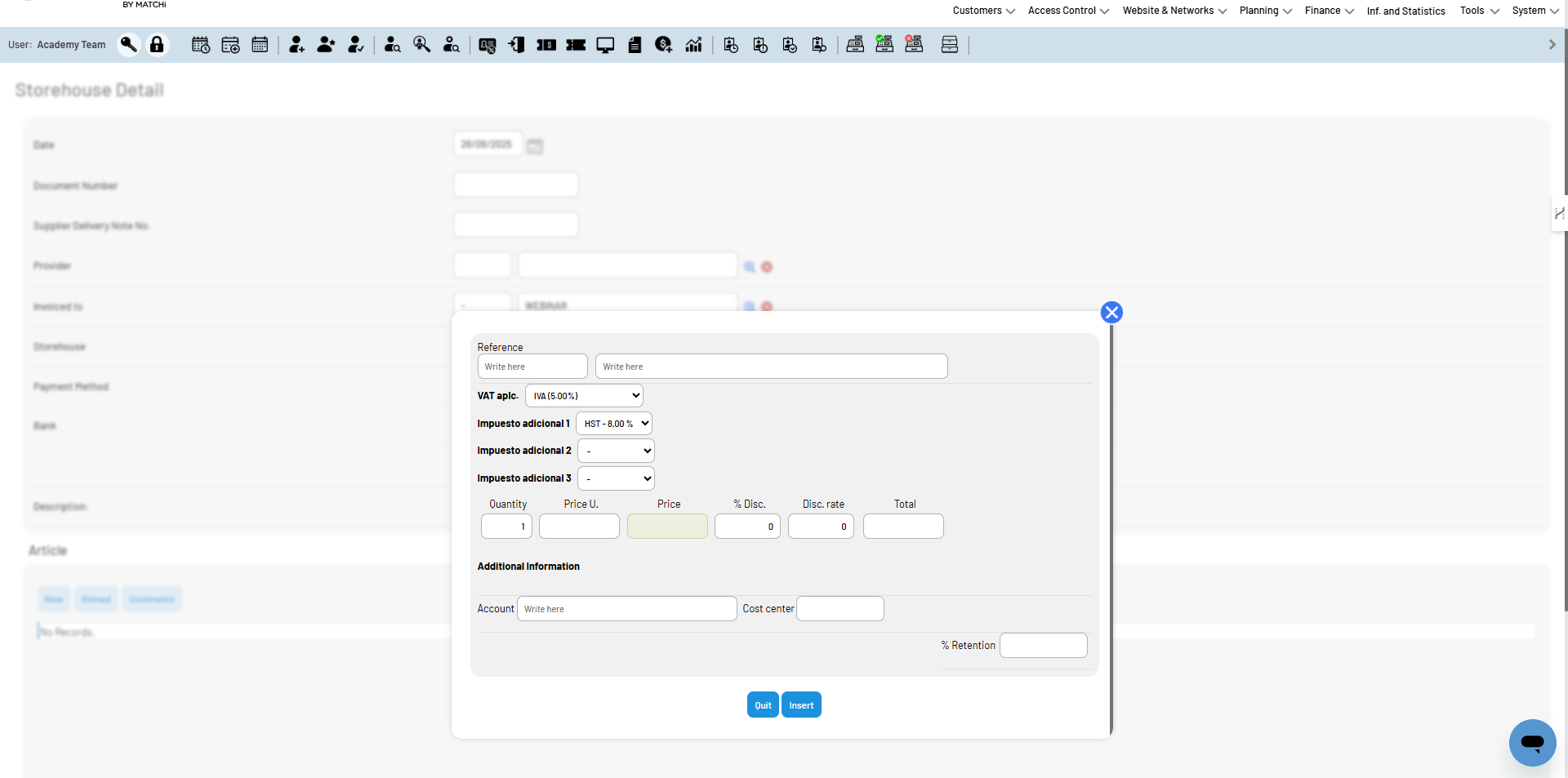Open the VAT aplc. dropdown
Screen dimensions: 1568x778
tap(583, 395)
